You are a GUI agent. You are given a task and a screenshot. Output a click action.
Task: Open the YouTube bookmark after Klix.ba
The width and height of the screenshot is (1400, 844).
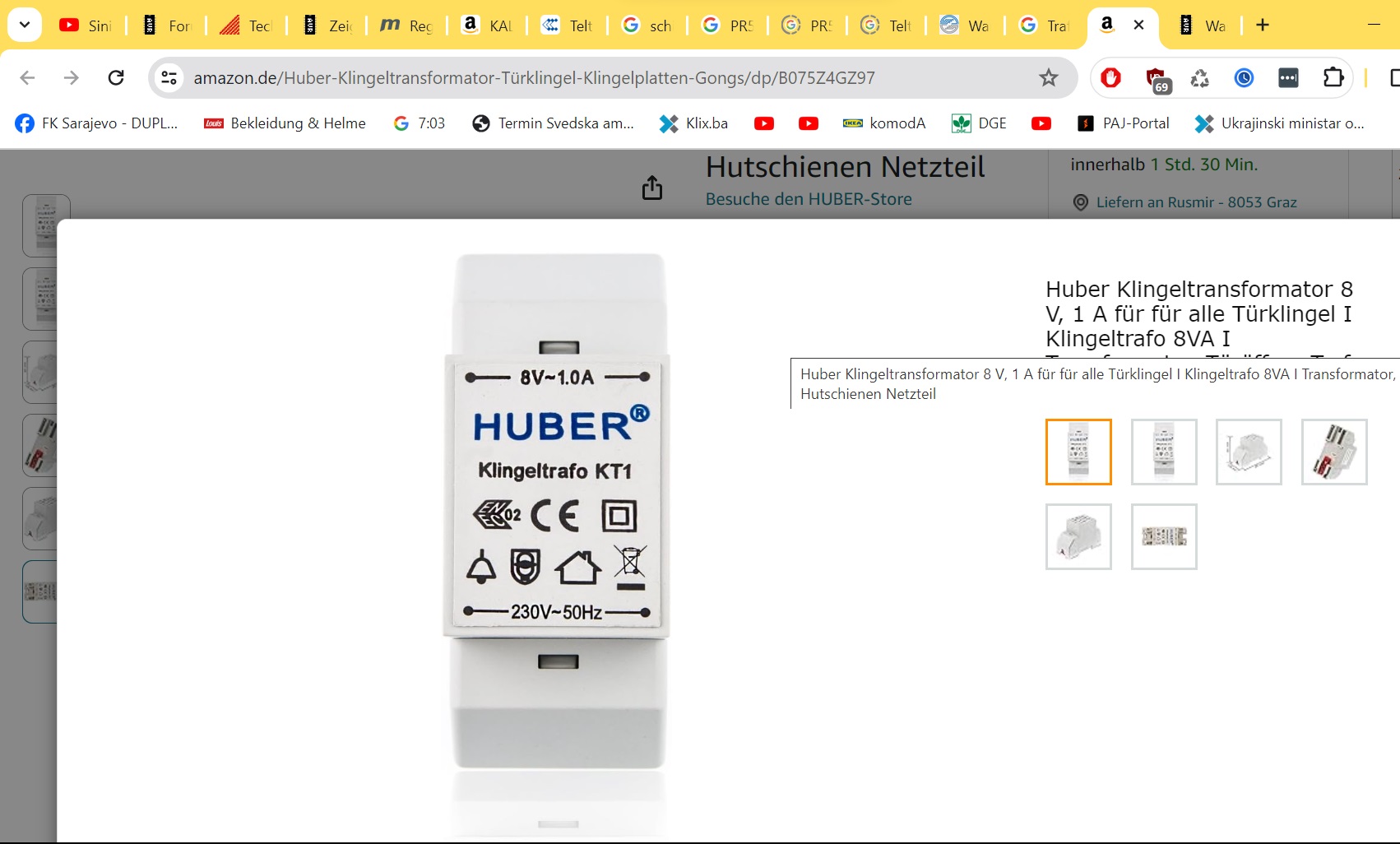click(764, 123)
